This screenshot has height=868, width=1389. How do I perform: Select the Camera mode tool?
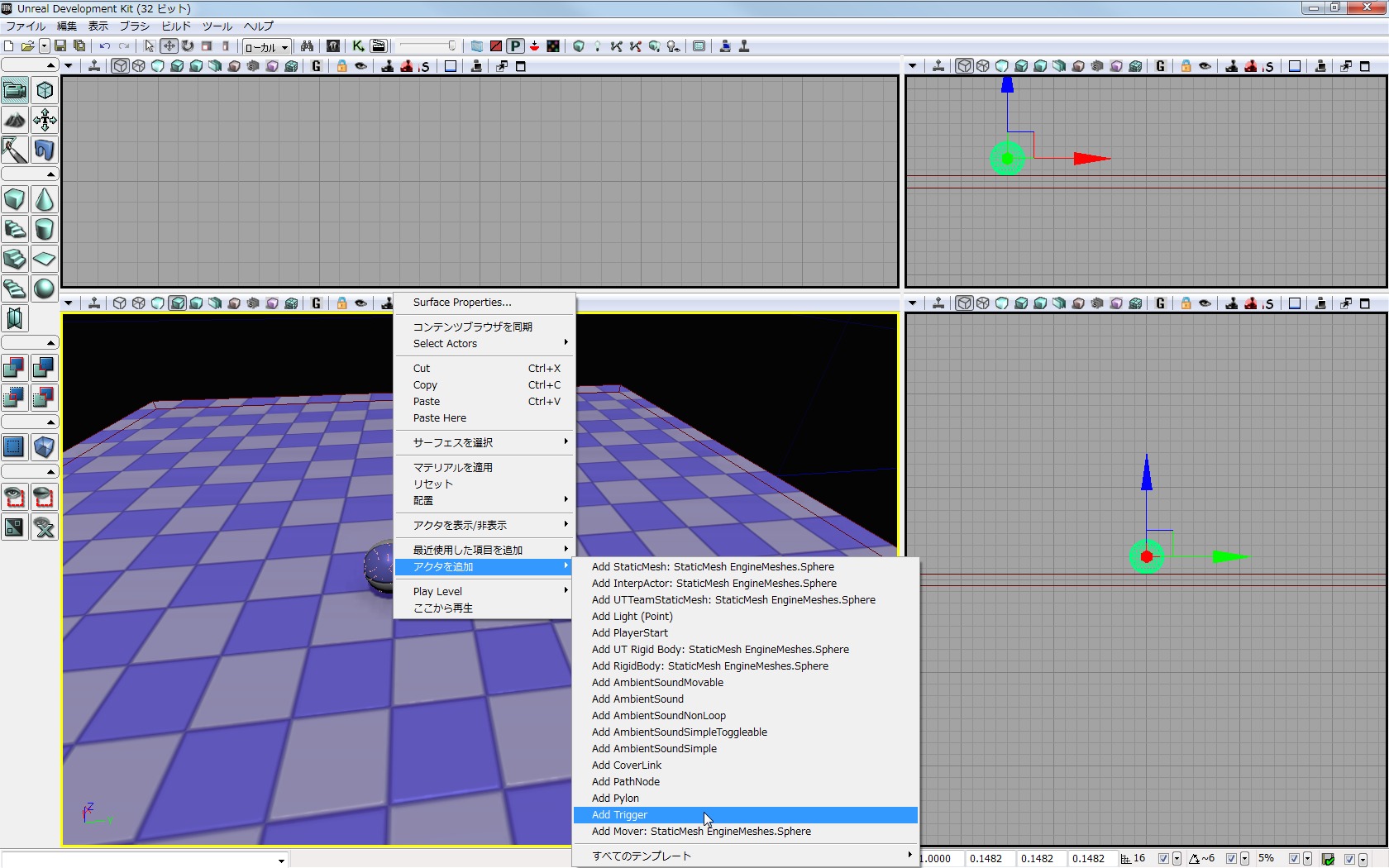point(15,90)
